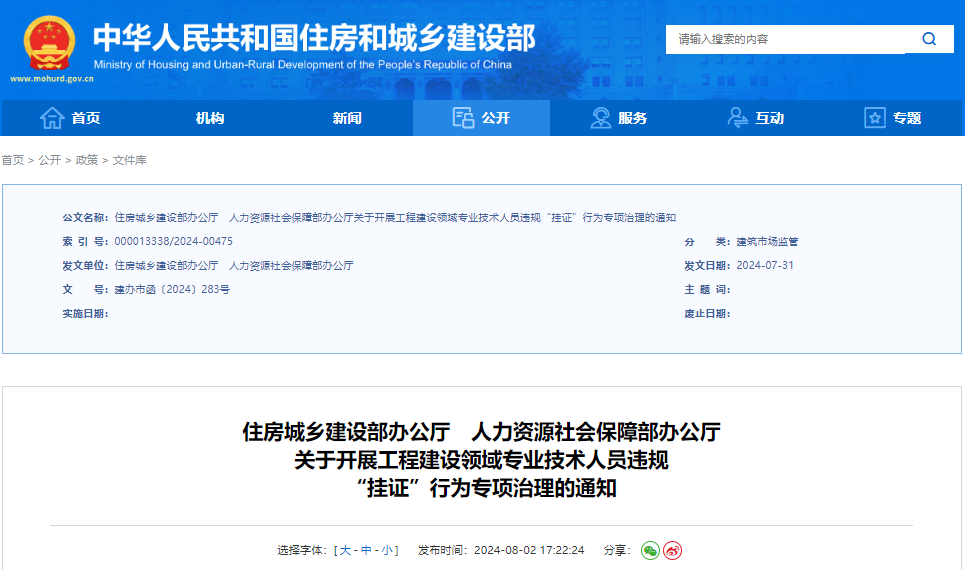965x570 pixels.
Task: Click the 专题 star icon
Action: coord(875,118)
